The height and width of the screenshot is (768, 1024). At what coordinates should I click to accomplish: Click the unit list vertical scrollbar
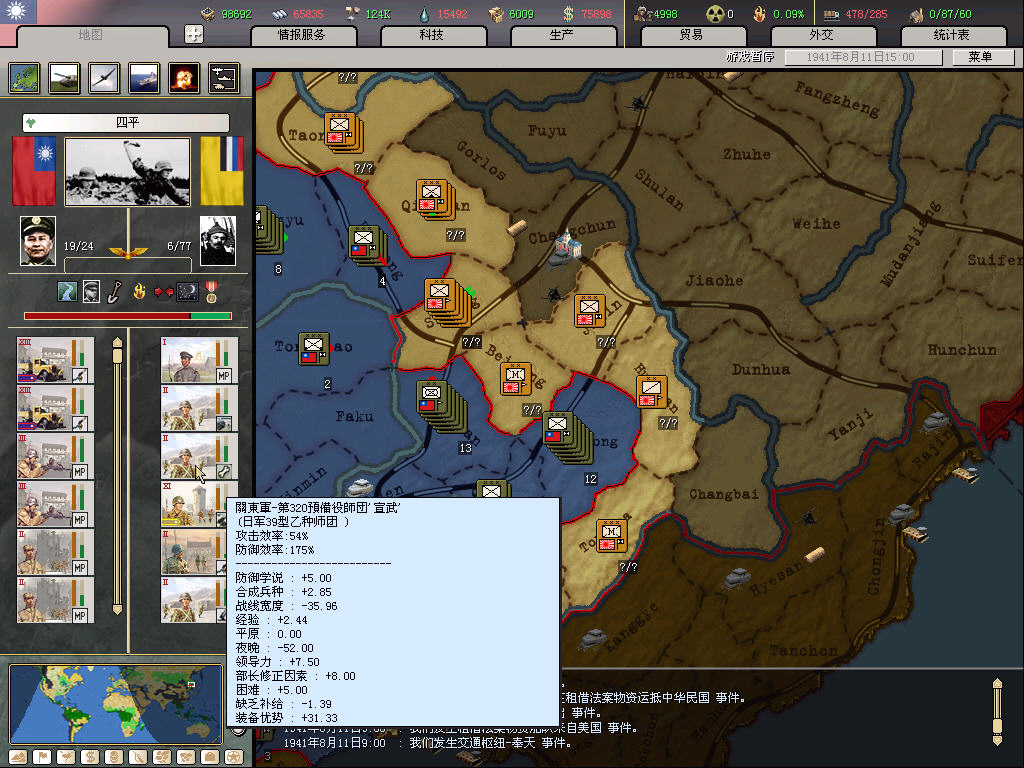(x=118, y=475)
